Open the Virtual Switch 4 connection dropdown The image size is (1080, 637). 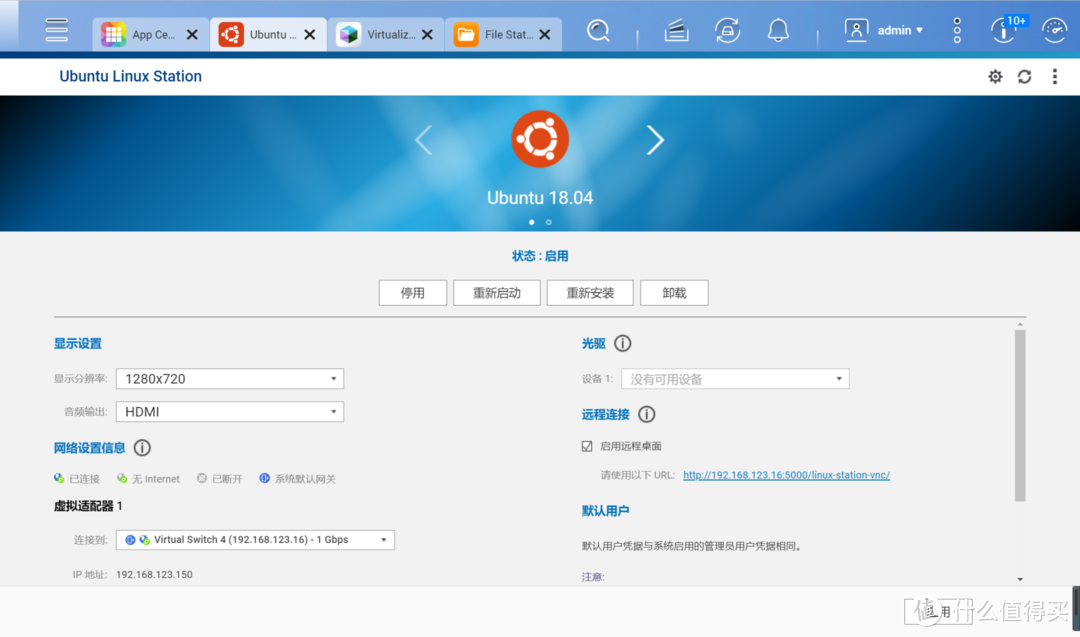pos(255,540)
